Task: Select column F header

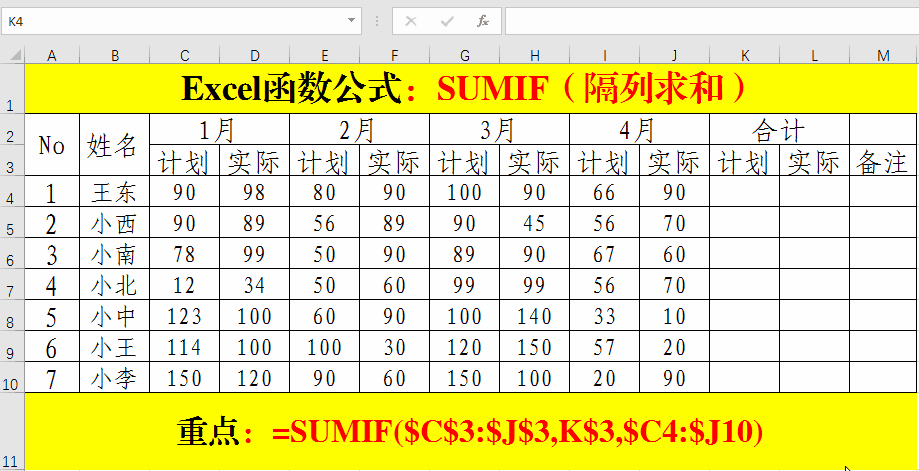Action: tap(394, 56)
